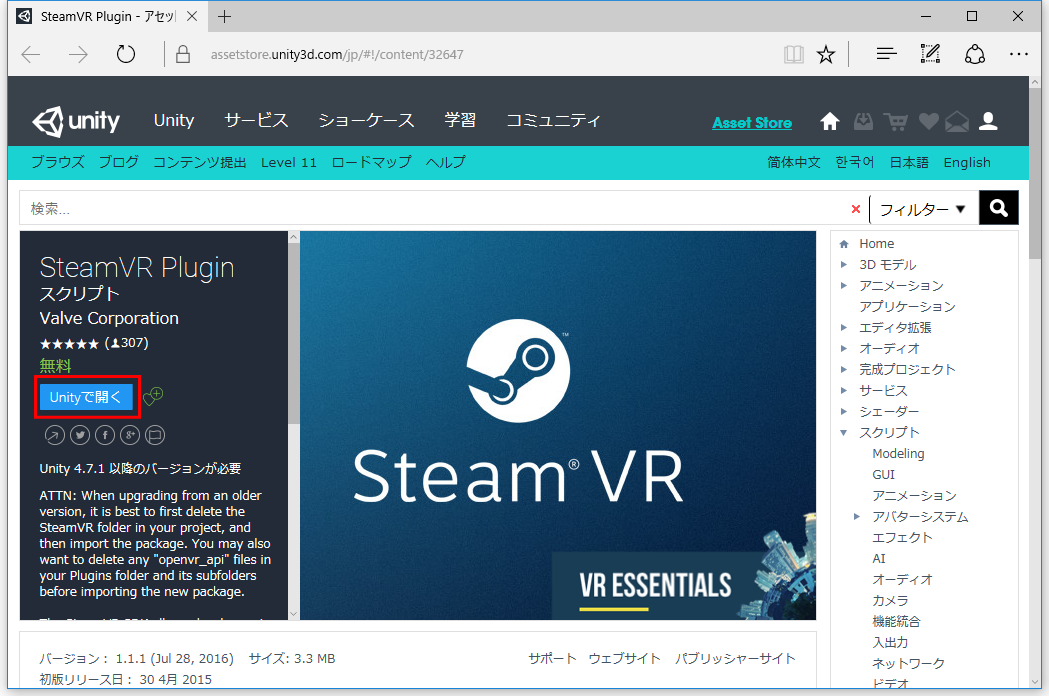Click the search magnifier button
This screenshot has height=696, width=1049.
pyautogui.click(x=999, y=208)
